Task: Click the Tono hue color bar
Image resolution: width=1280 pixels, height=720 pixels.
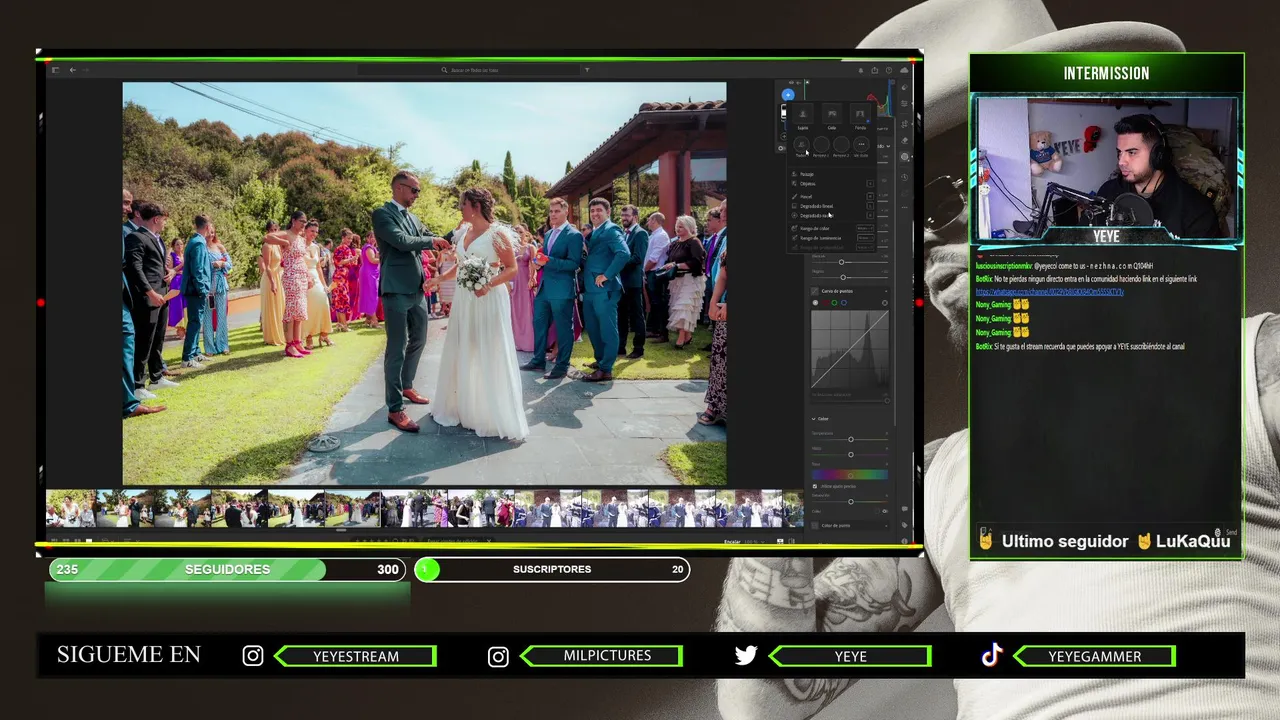Action: click(x=850, y=475)
